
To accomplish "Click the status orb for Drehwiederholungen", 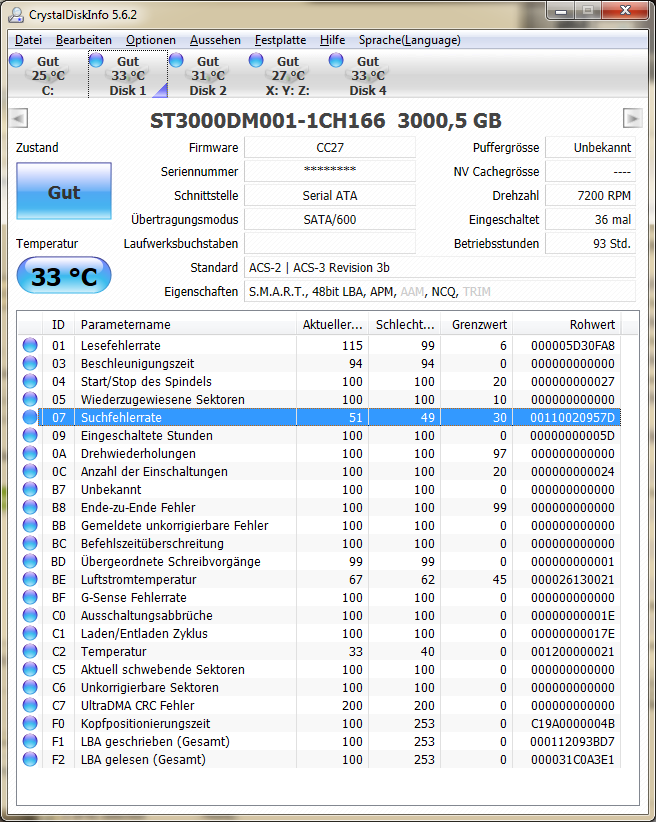I will click(30, 453).
